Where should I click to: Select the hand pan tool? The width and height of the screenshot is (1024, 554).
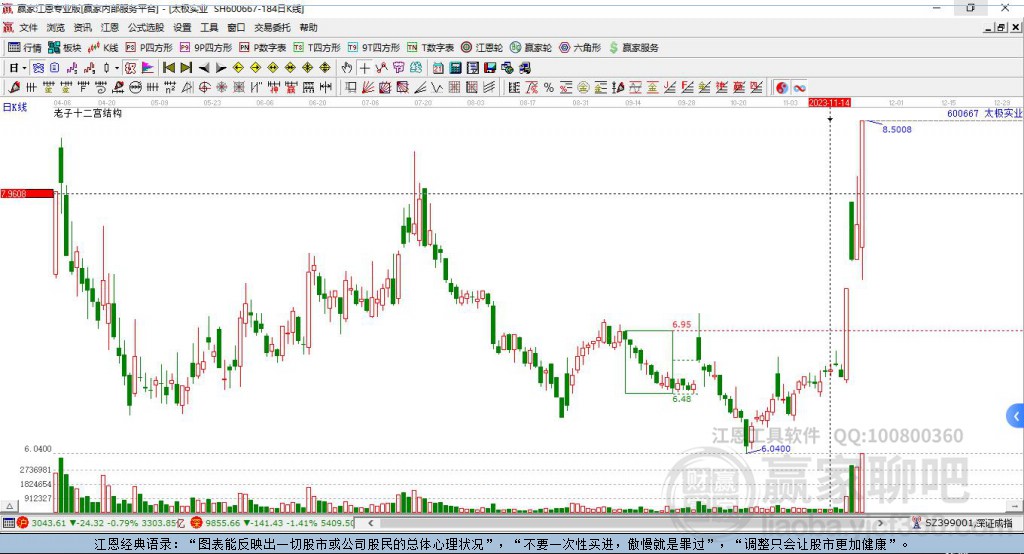point(347,68)
